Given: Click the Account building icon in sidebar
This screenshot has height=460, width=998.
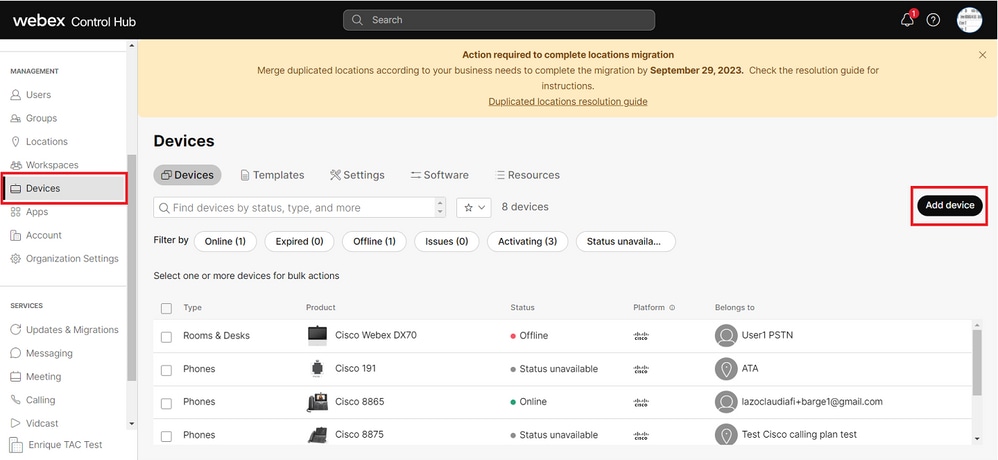Looking at the screenshot, I should pos(16,235).
